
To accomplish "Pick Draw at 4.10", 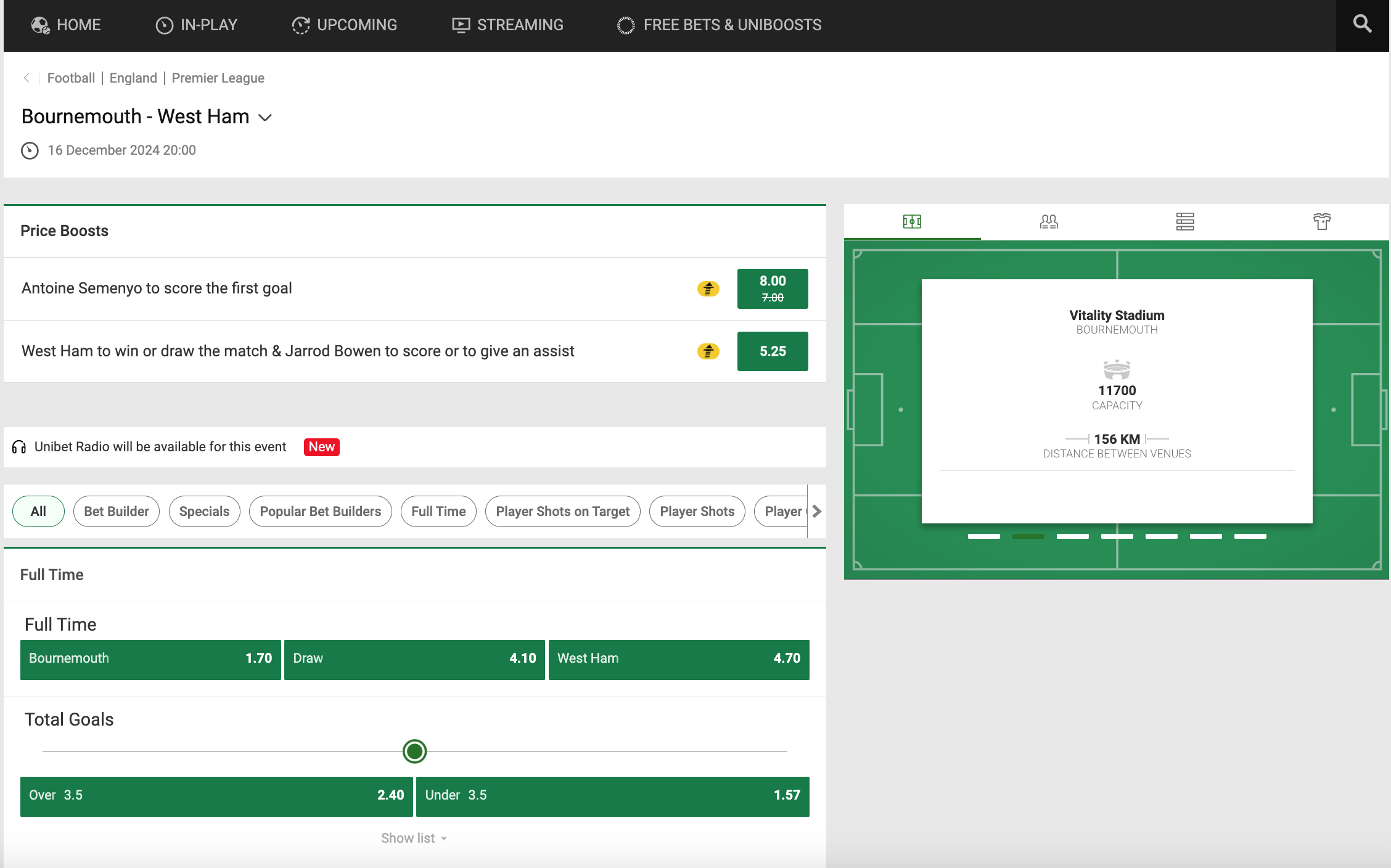I will coord(414,660).
